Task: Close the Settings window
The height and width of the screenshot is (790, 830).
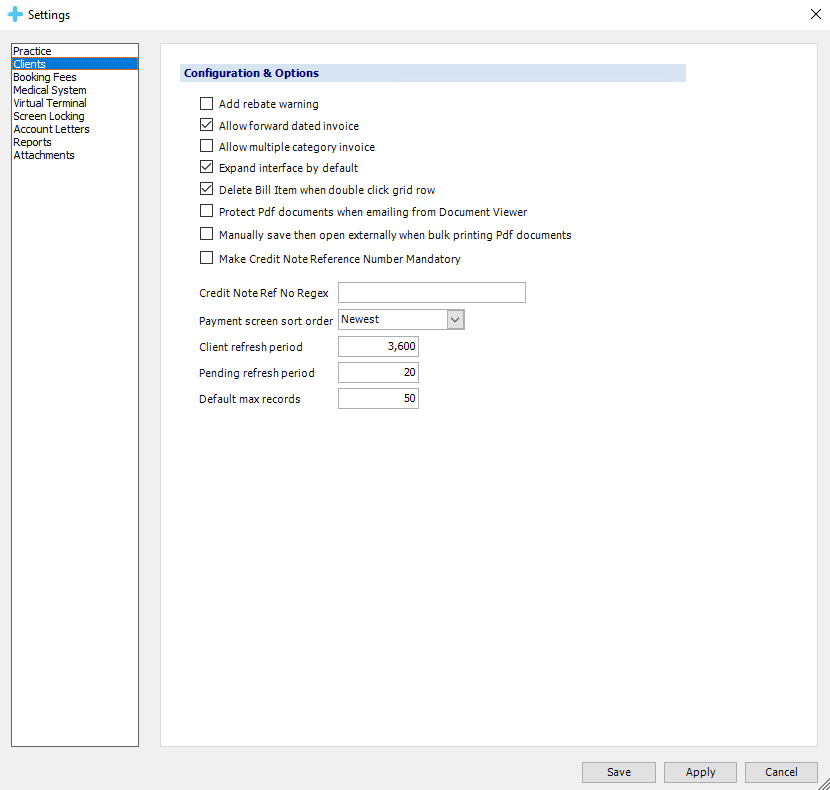Action: (x=814, y=14)
